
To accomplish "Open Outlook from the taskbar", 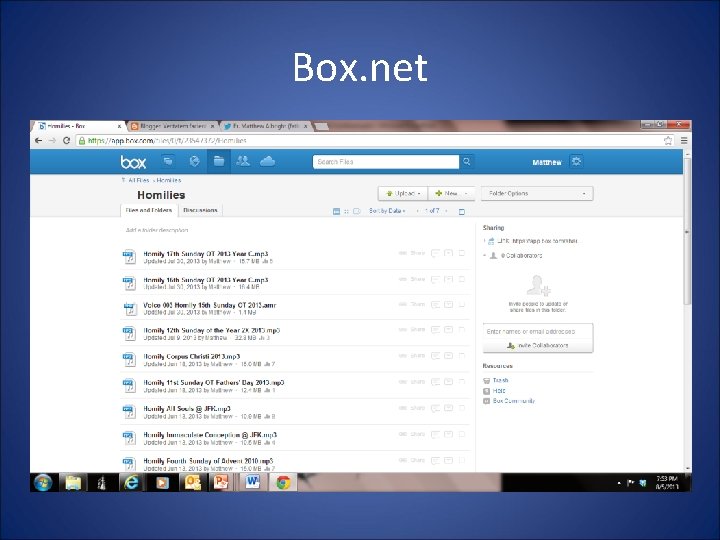I will [x=192, y=483].
